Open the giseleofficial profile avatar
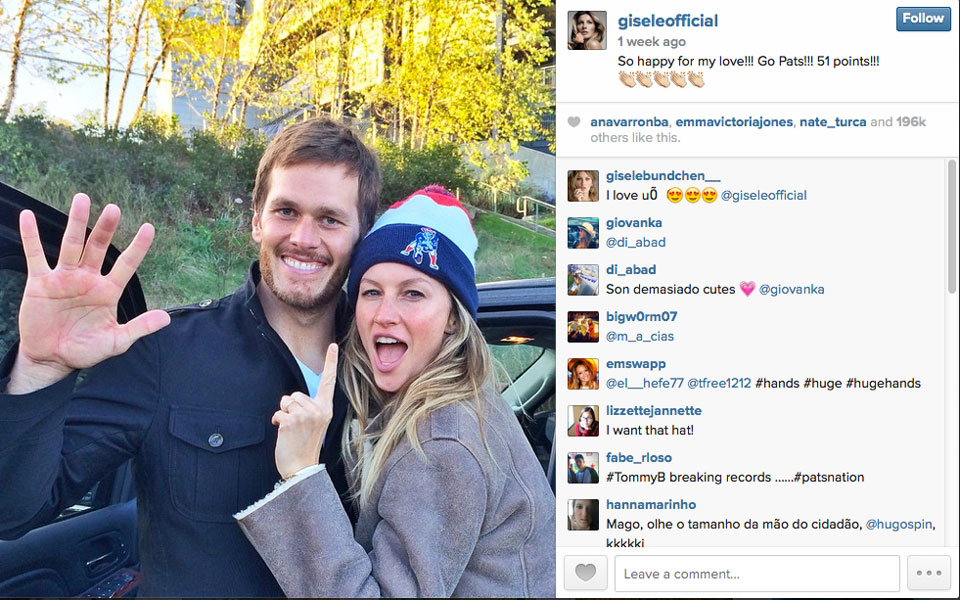The width and height of the screenshot is (960, 600). tap(587, 30)
